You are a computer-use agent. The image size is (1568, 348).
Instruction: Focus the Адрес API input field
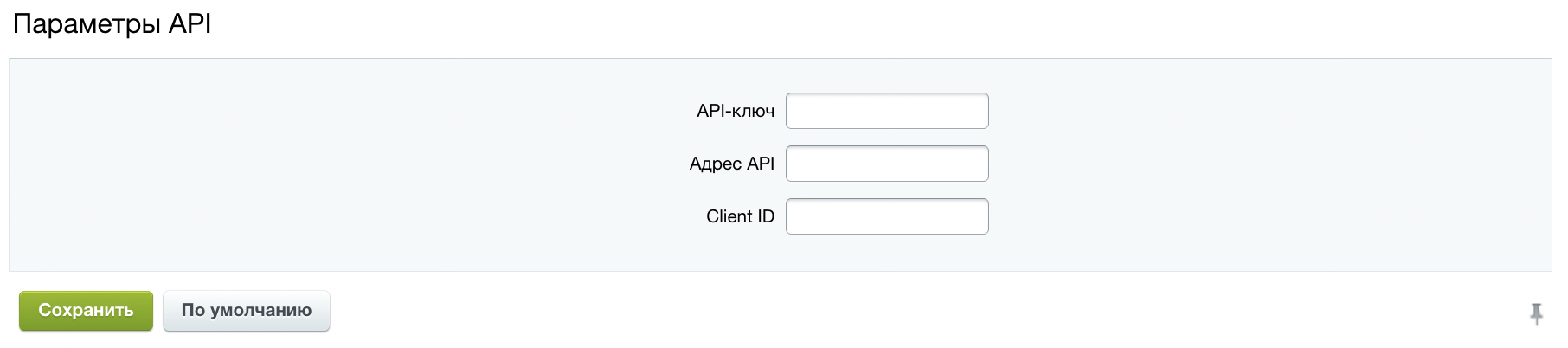pyautogui.click(x=887, y=164)
